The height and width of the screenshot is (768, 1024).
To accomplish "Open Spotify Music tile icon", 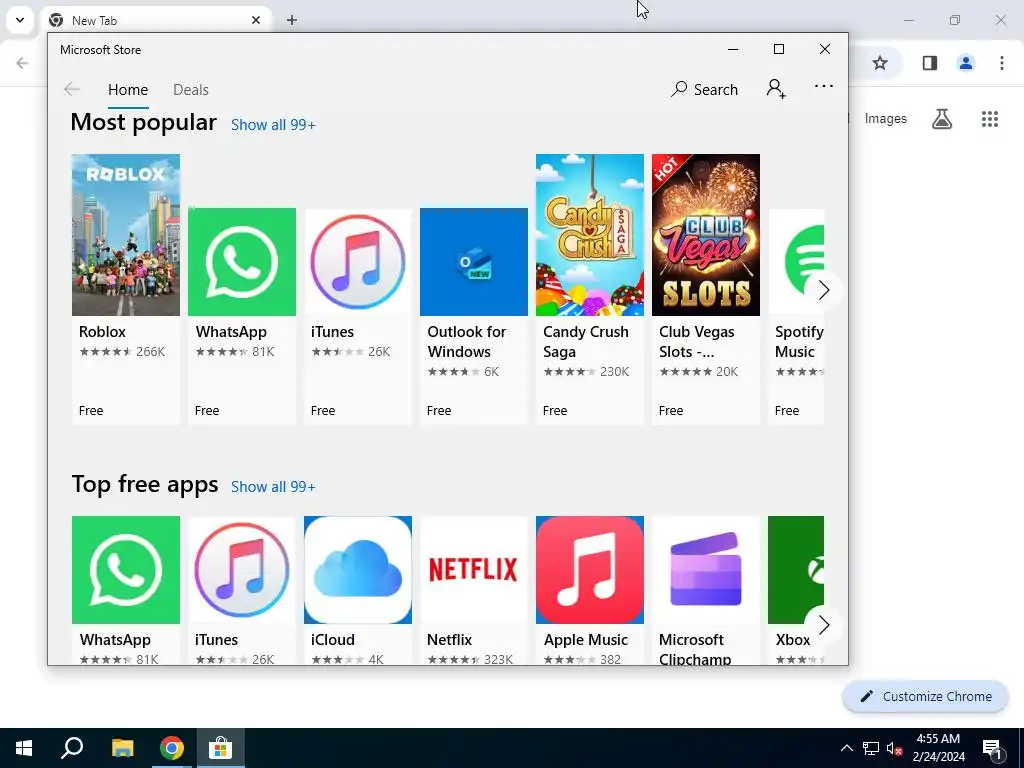I will 796,262.
